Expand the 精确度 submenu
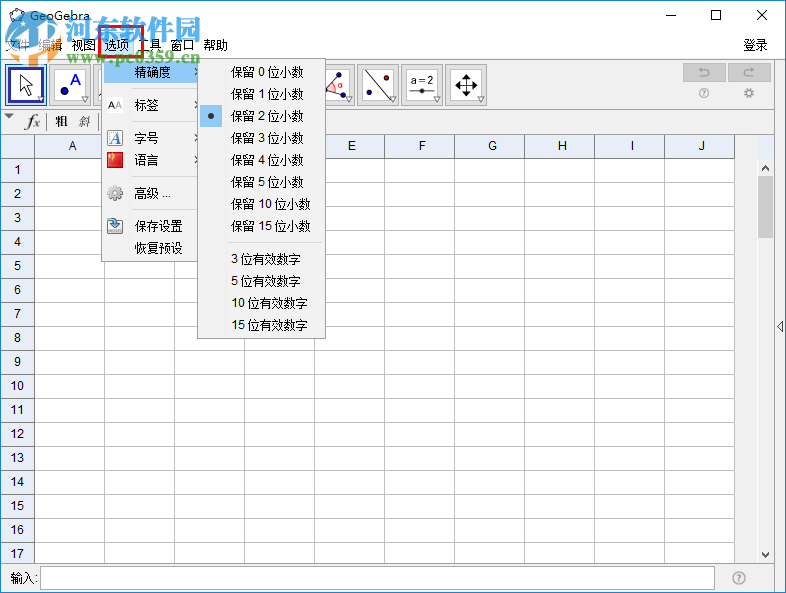The height and width of the screenshot is (593, 786). coord(151,72)
